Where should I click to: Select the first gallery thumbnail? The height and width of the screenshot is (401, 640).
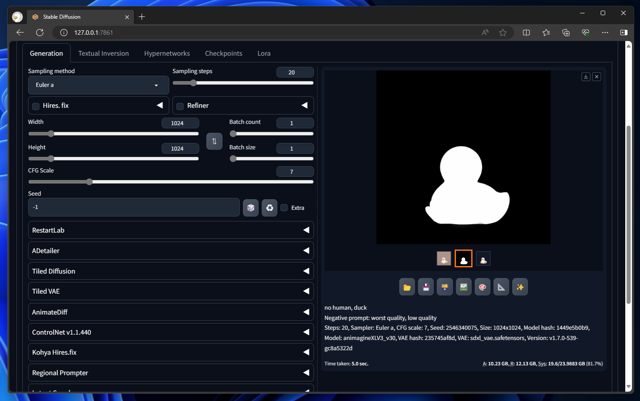(x=444, y=259)
